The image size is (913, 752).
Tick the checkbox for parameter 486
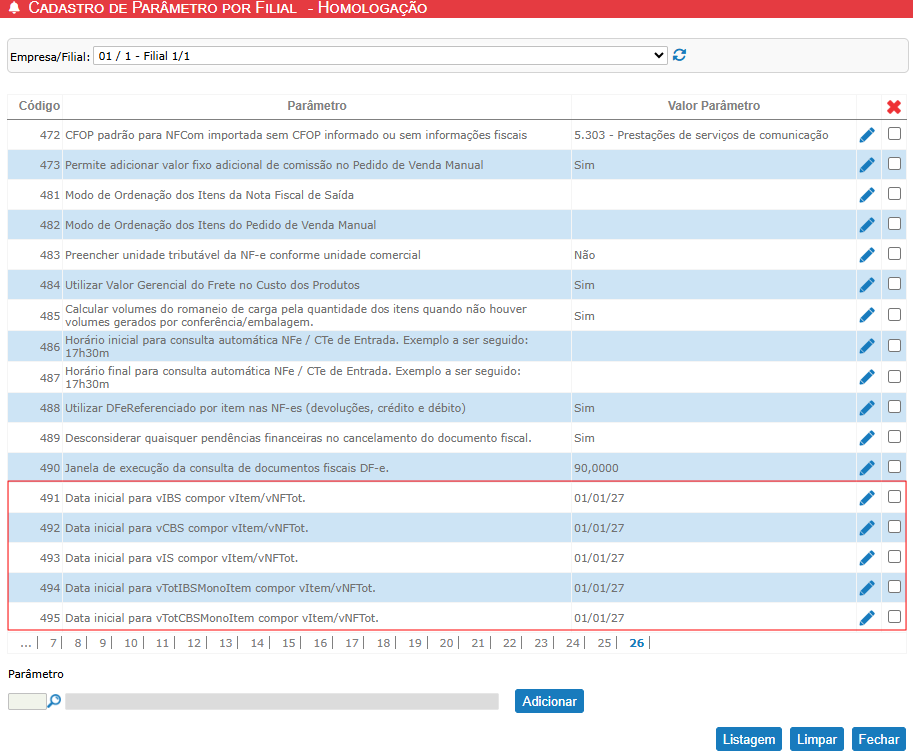(894, 345)
